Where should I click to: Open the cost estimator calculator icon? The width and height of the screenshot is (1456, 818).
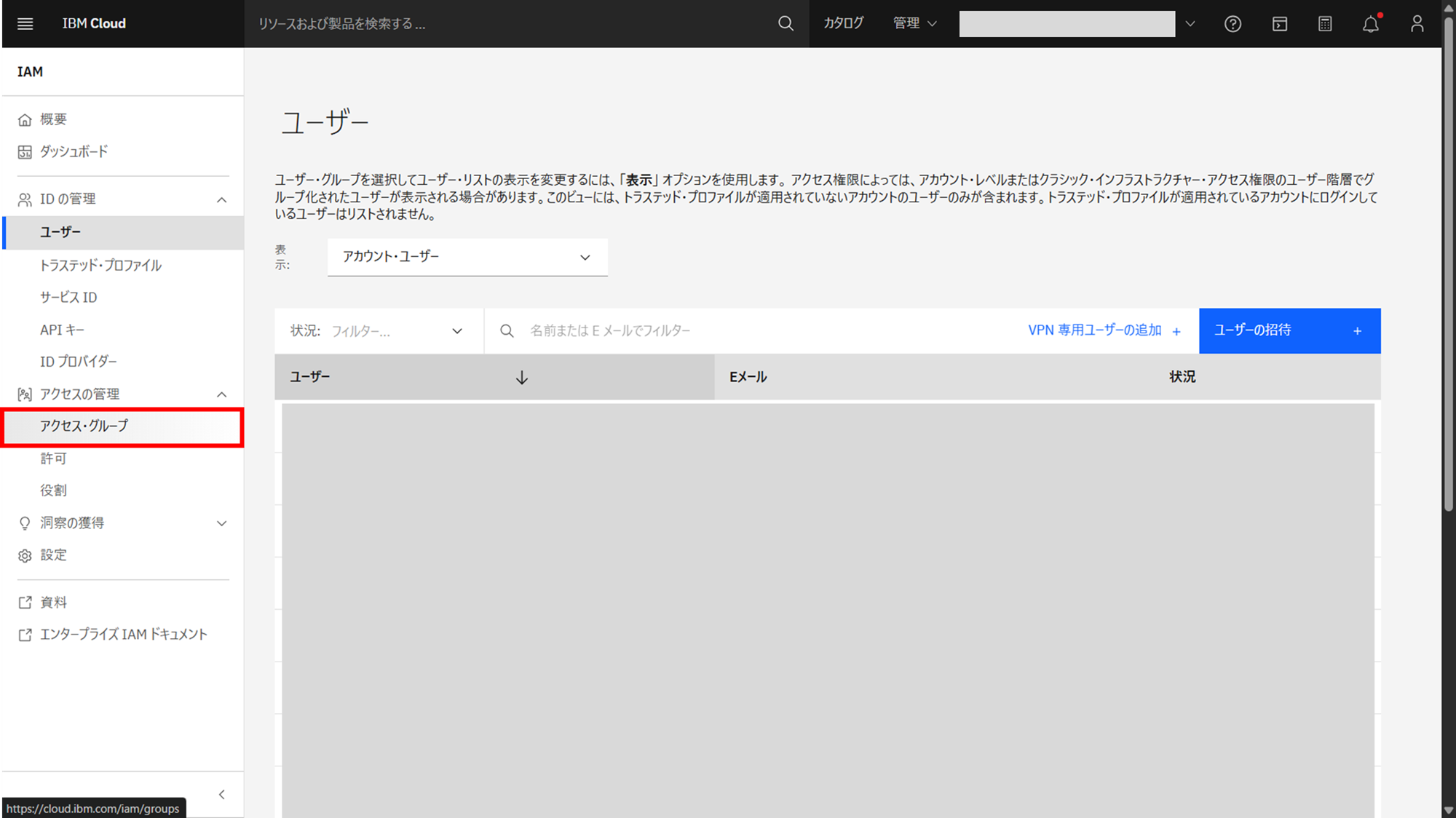click(1325, 24)
